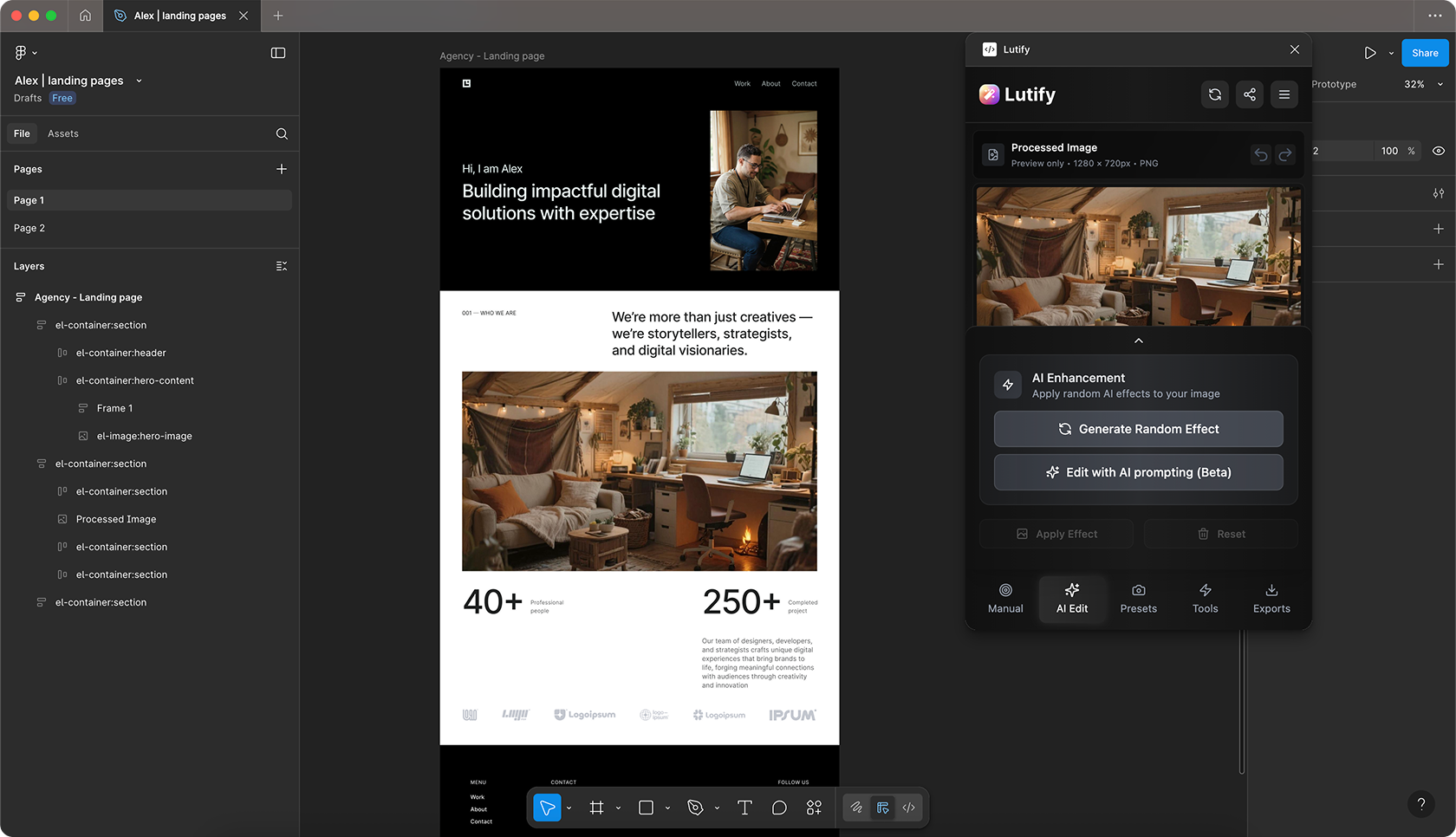Open the Lutify share icon

(x=1249, y=94)
